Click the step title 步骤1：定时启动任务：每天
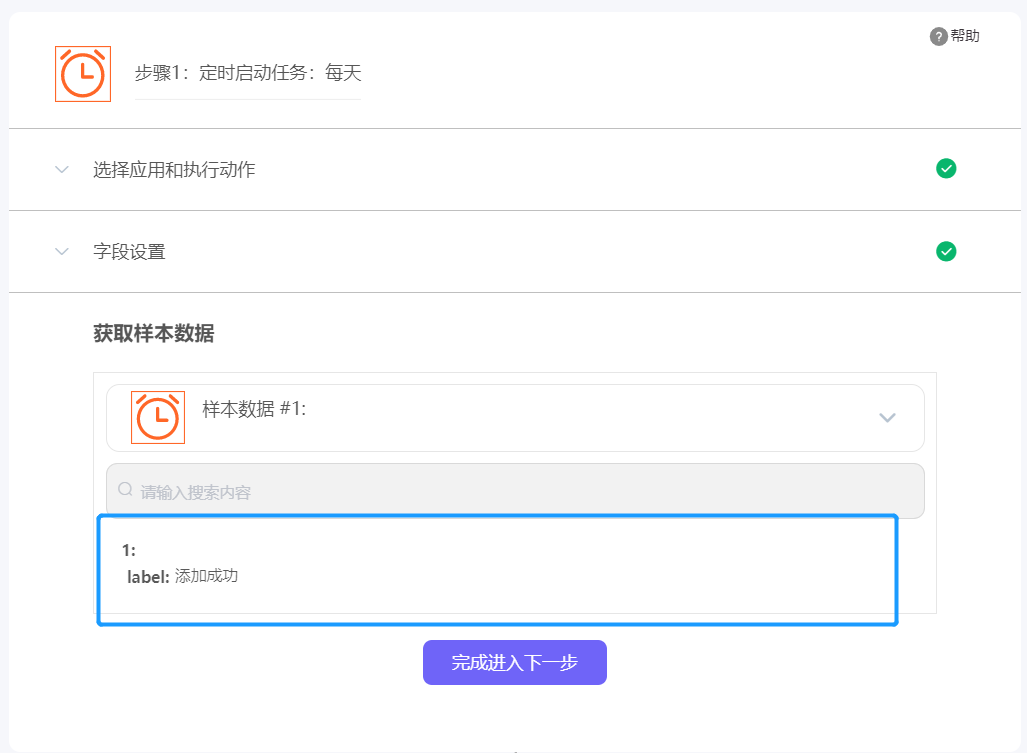The image size is (1027, 753). pyautogui.click(x=248, y=73)
